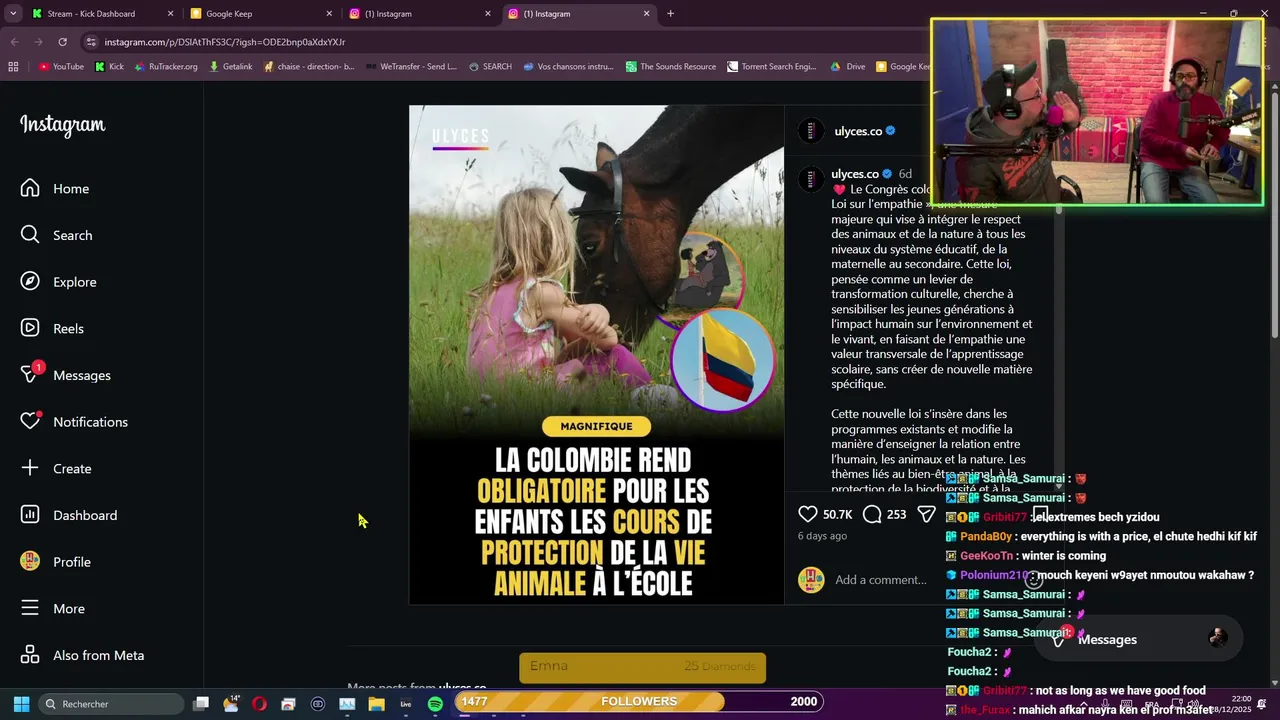Viewport: 1280px width, 720px height.
Task: Click the ulyces.co avatar in post header
Action: coord(811,131)
